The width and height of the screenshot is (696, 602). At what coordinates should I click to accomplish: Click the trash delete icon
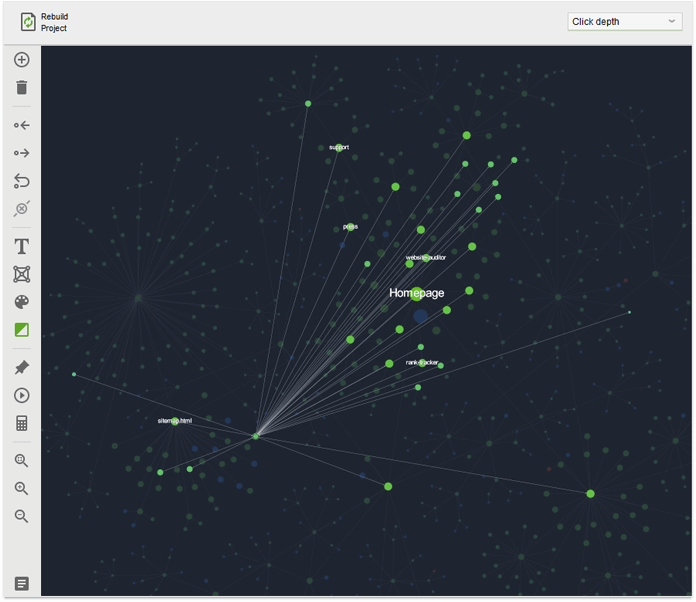point(22,88)
